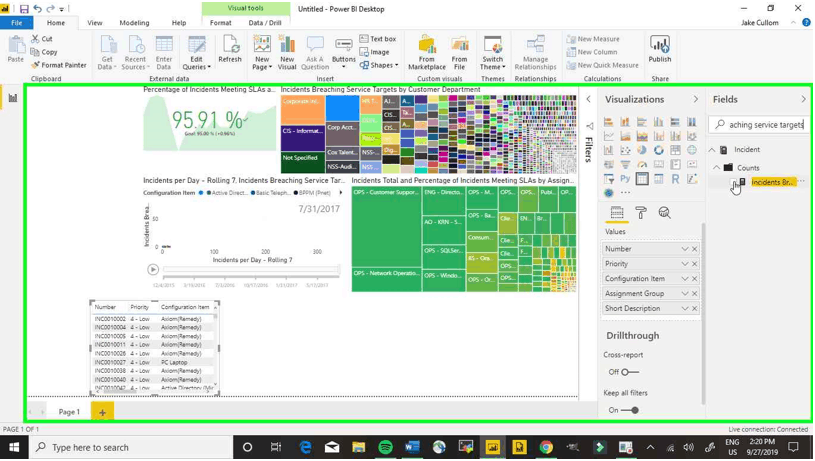Select the Gauge visualization icon
Screen dimensions: 815x461
[641, 164]
